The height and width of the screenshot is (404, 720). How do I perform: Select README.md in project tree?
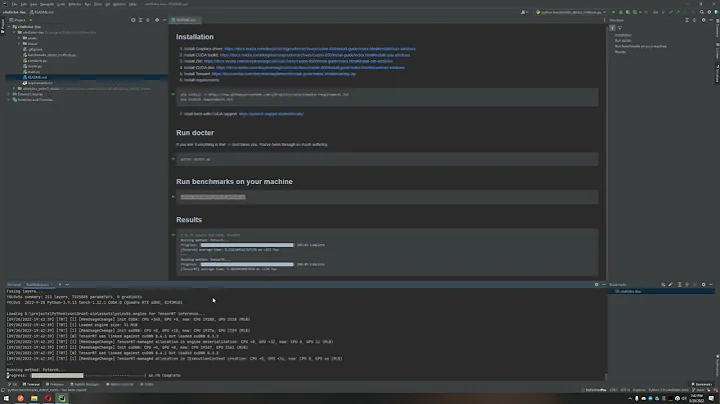point(37,77)
